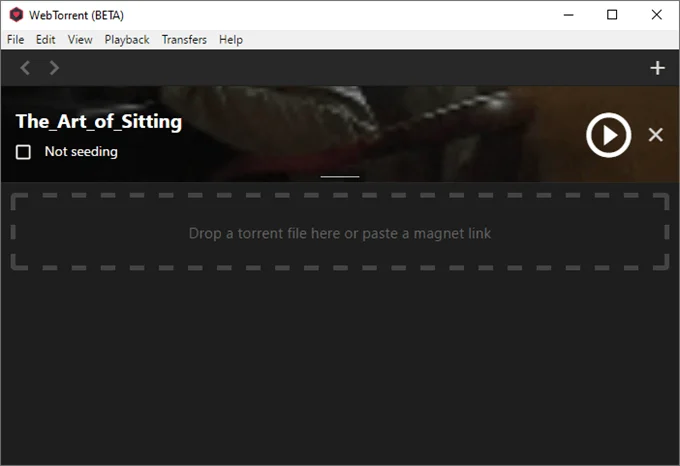
Task: Go back with left arrow
Action: click(25, 68)
